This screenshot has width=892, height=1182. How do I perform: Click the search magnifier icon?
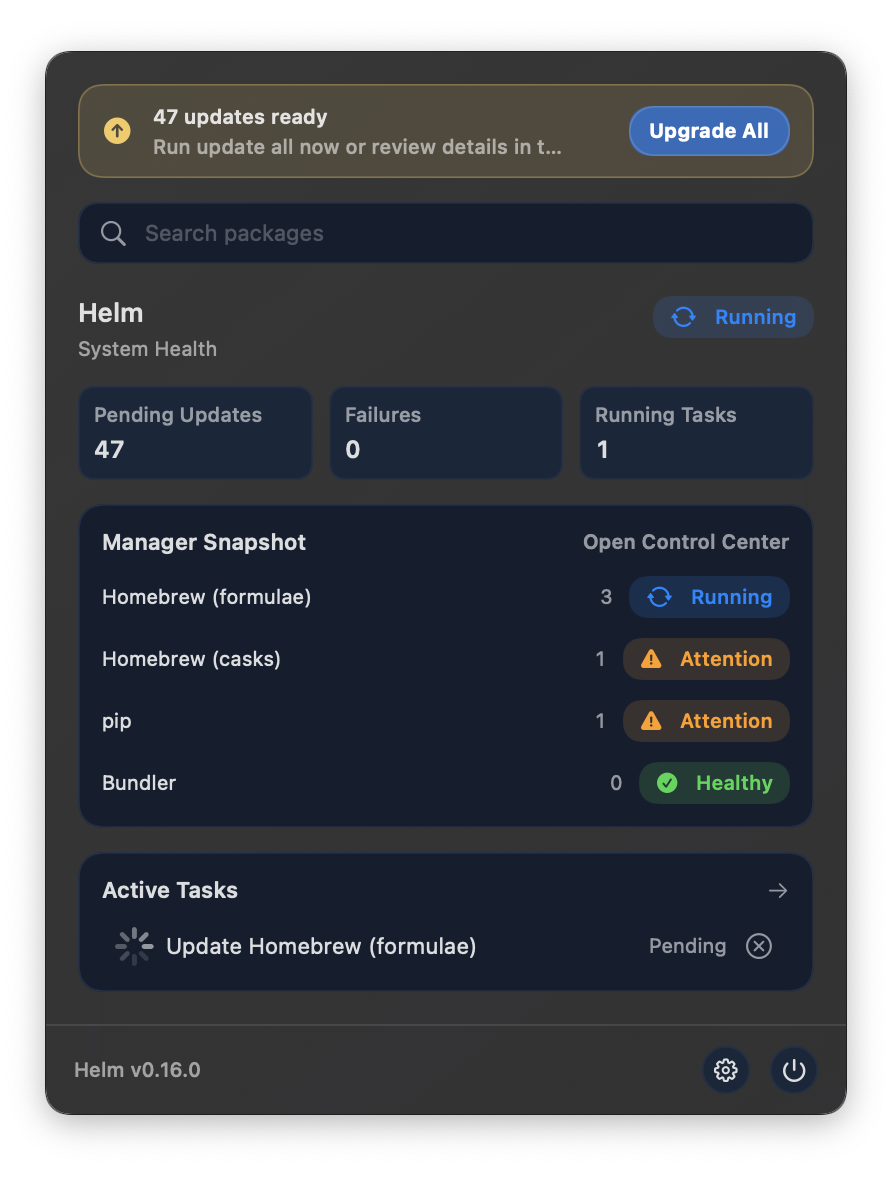(113, 232)
